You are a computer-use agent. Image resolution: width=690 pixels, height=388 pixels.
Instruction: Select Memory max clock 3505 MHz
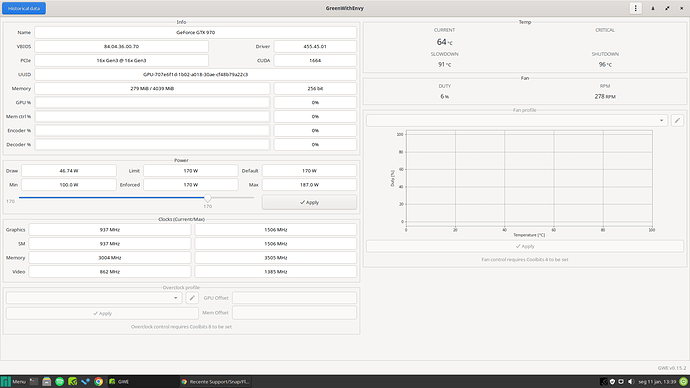pos(276,258)
